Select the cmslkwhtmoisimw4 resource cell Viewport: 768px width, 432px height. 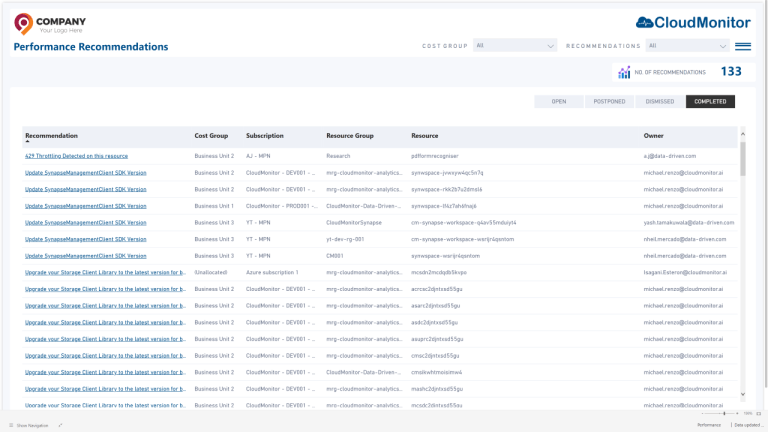coord(436,372)
